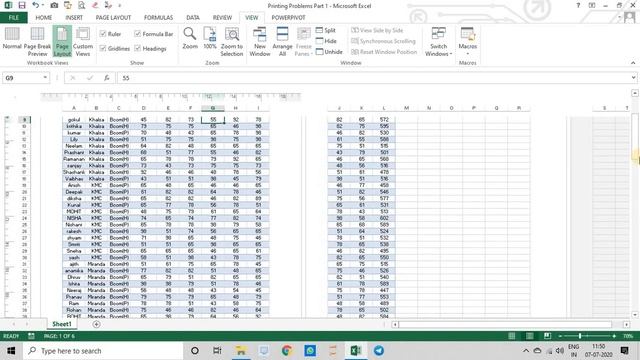The width and height of the screenshot is (640, 360).
Task: Save the workbook from Quick Access
Action: 22,5
